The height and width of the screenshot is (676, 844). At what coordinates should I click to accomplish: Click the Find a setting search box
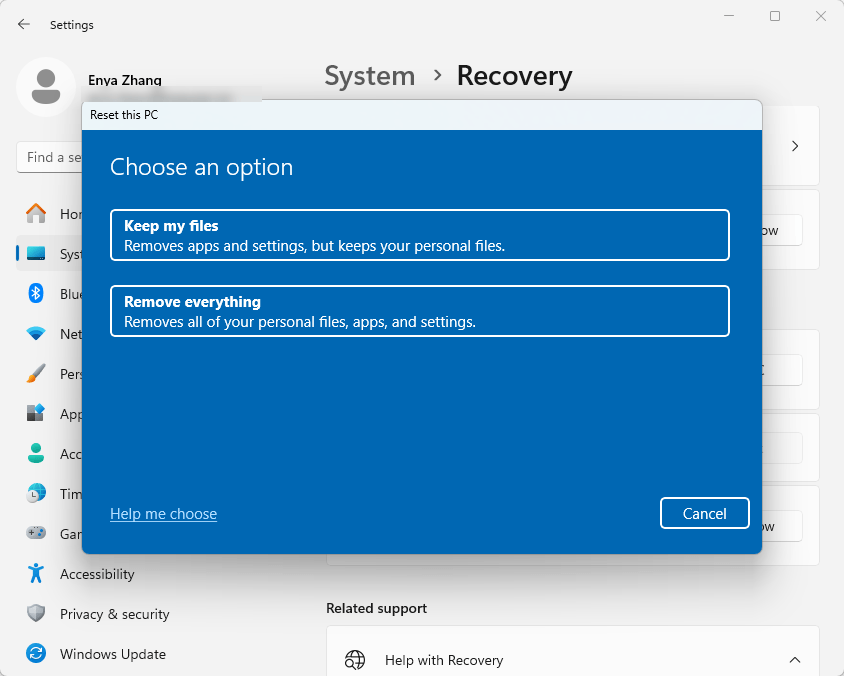(50, 157)
